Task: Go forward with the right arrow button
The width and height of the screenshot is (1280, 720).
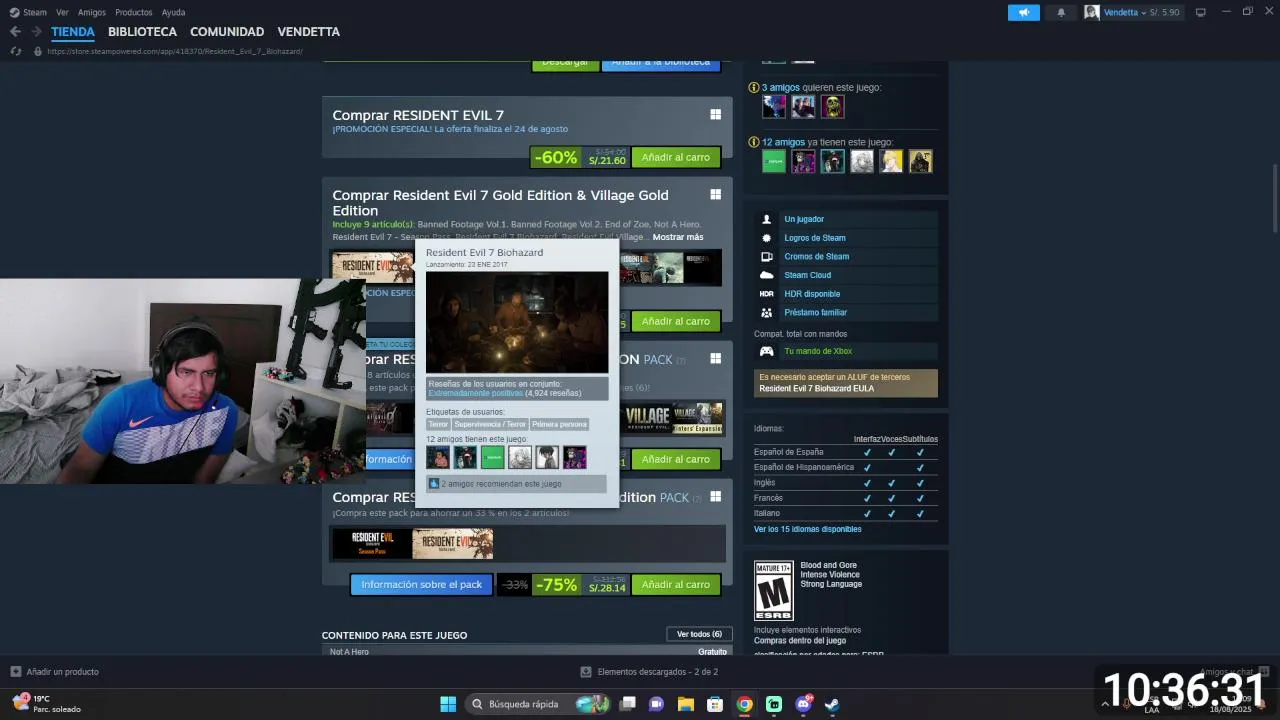Action: pyautogui.click(x=36, y=32)
